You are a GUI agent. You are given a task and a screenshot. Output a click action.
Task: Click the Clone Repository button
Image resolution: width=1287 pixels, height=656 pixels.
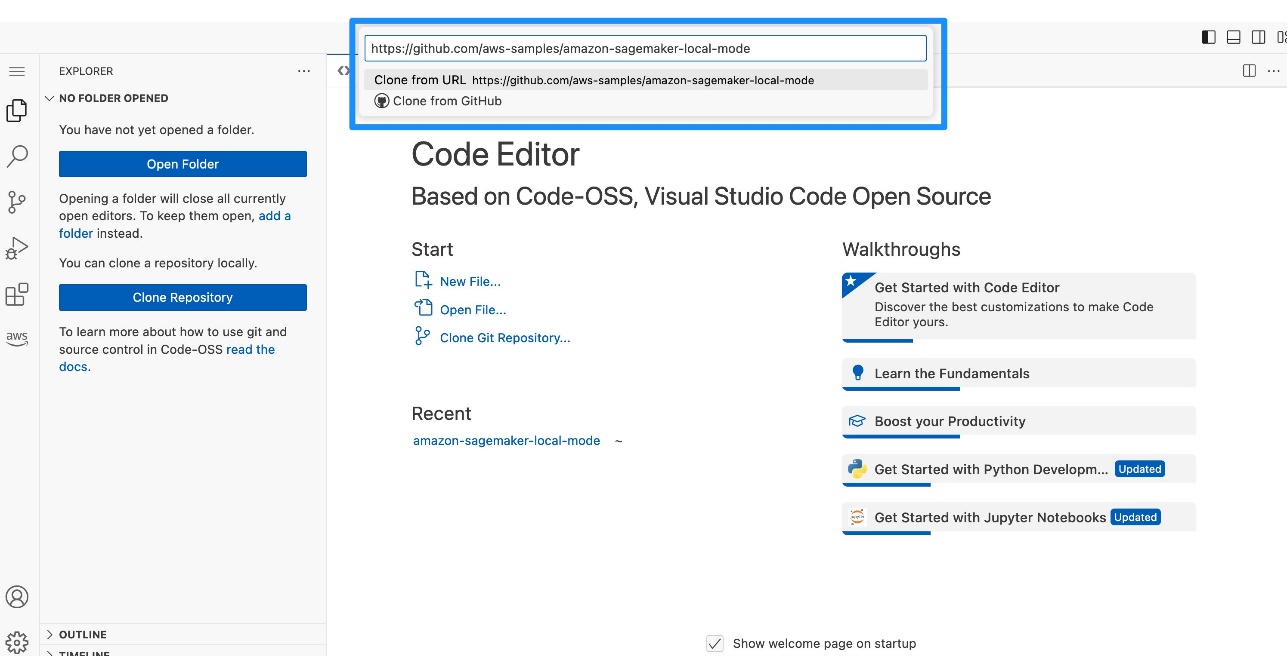click(183, 297)
